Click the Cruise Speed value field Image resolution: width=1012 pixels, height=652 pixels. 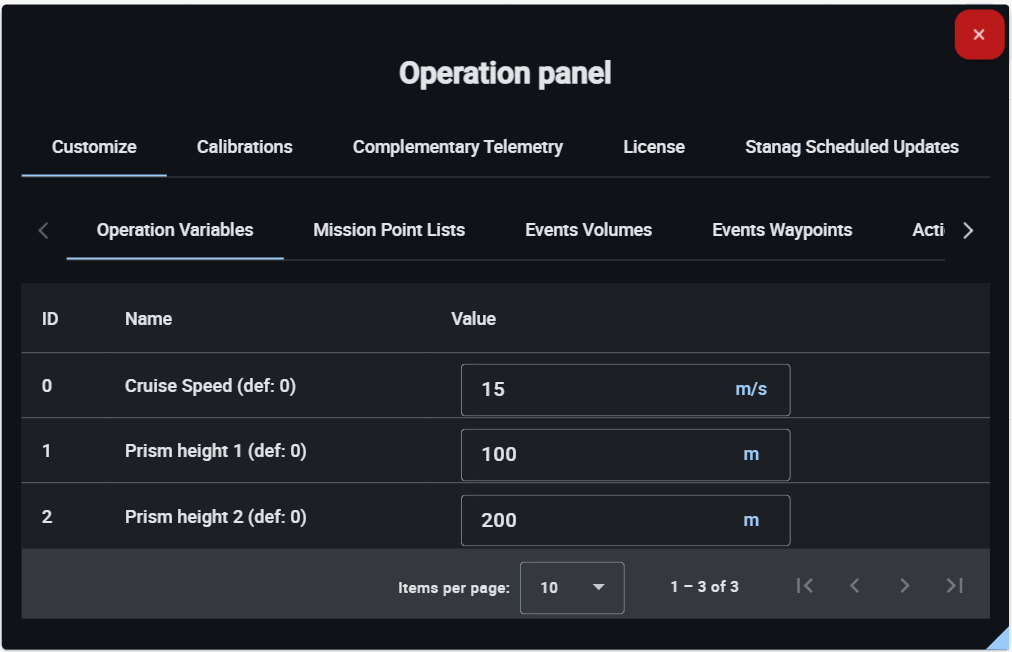[x=600, y=389]
